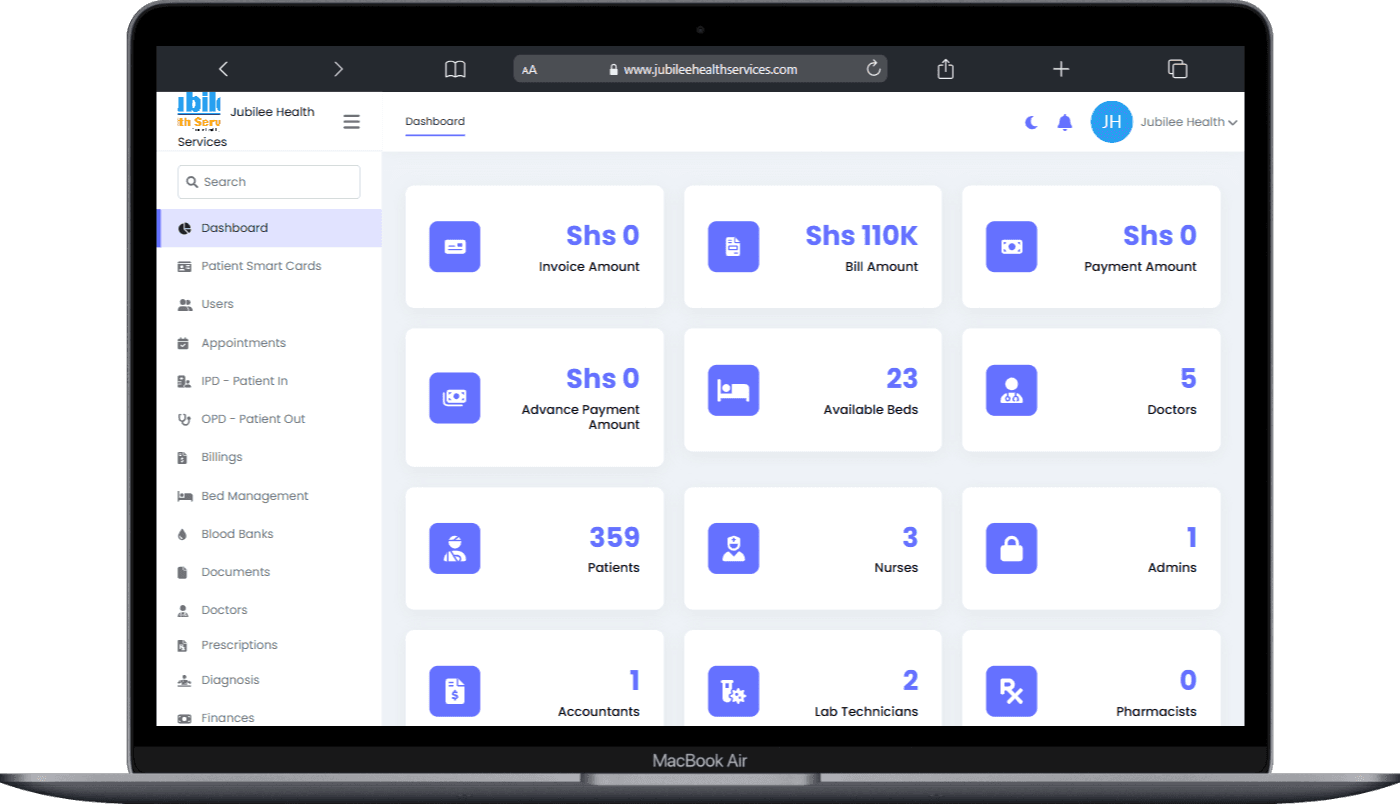Click the Bill Amount document icon

pyautogui.click(x=733, y=247)
